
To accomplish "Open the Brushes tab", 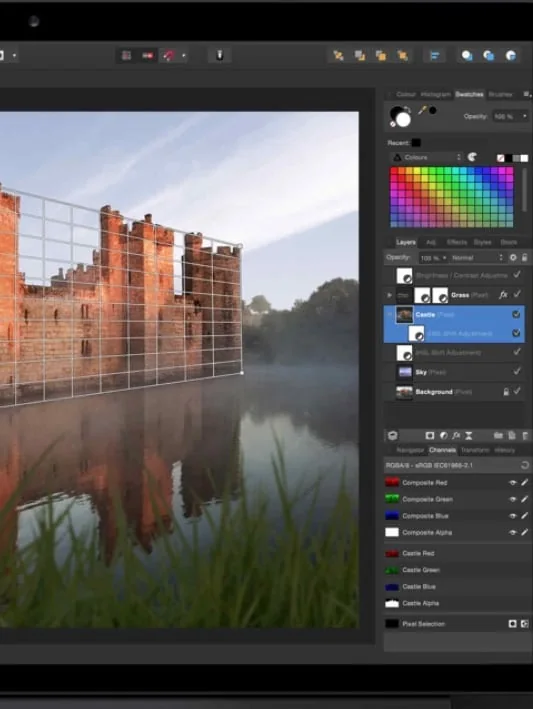I will pos(500,94).
